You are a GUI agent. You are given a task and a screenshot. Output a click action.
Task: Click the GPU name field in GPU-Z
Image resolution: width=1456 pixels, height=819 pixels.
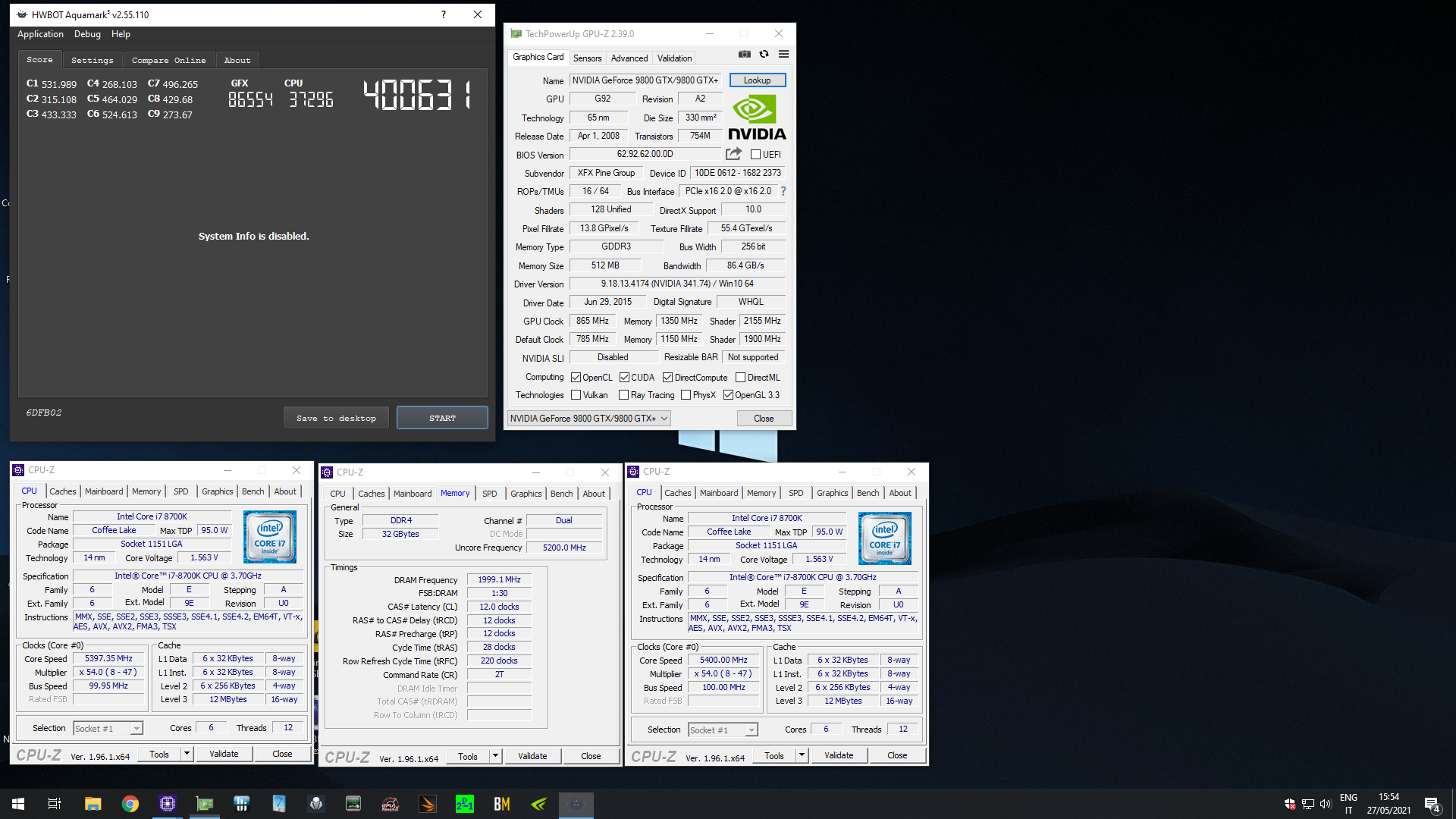coord(646,80)
